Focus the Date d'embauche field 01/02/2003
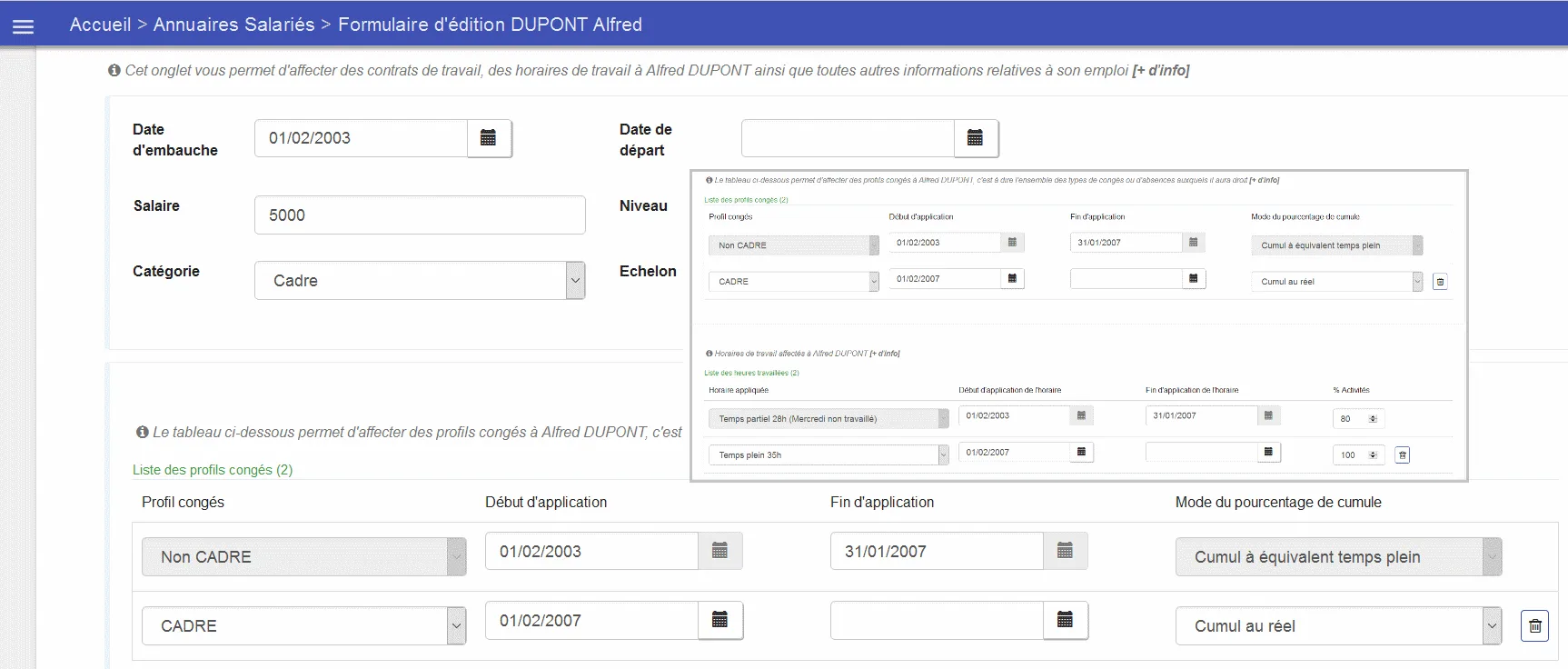Screen dimensions: 1568x669 362,138
